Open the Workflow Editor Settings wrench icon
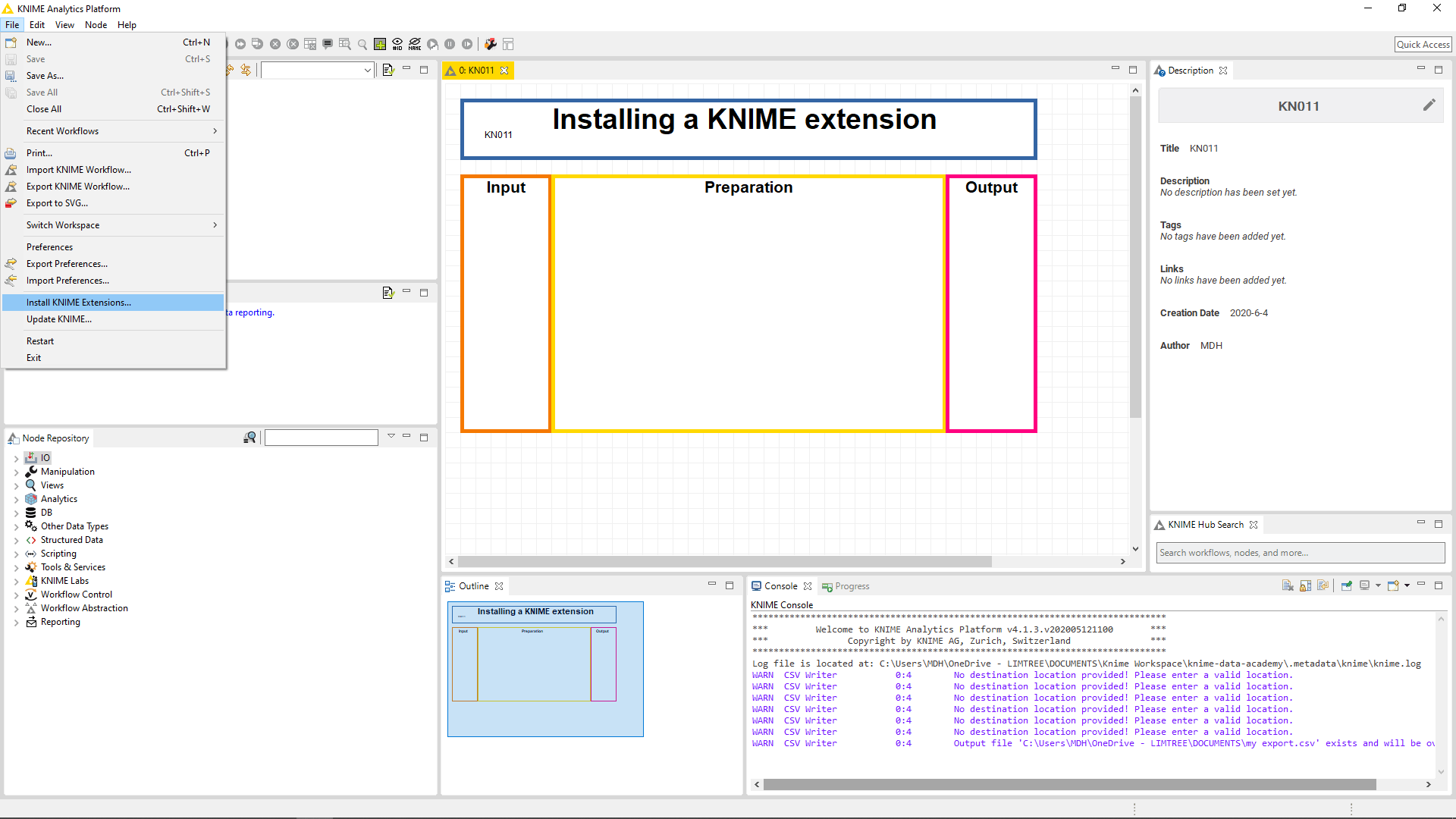Screen dimensions: 1456x819 [x=491, y=44]
